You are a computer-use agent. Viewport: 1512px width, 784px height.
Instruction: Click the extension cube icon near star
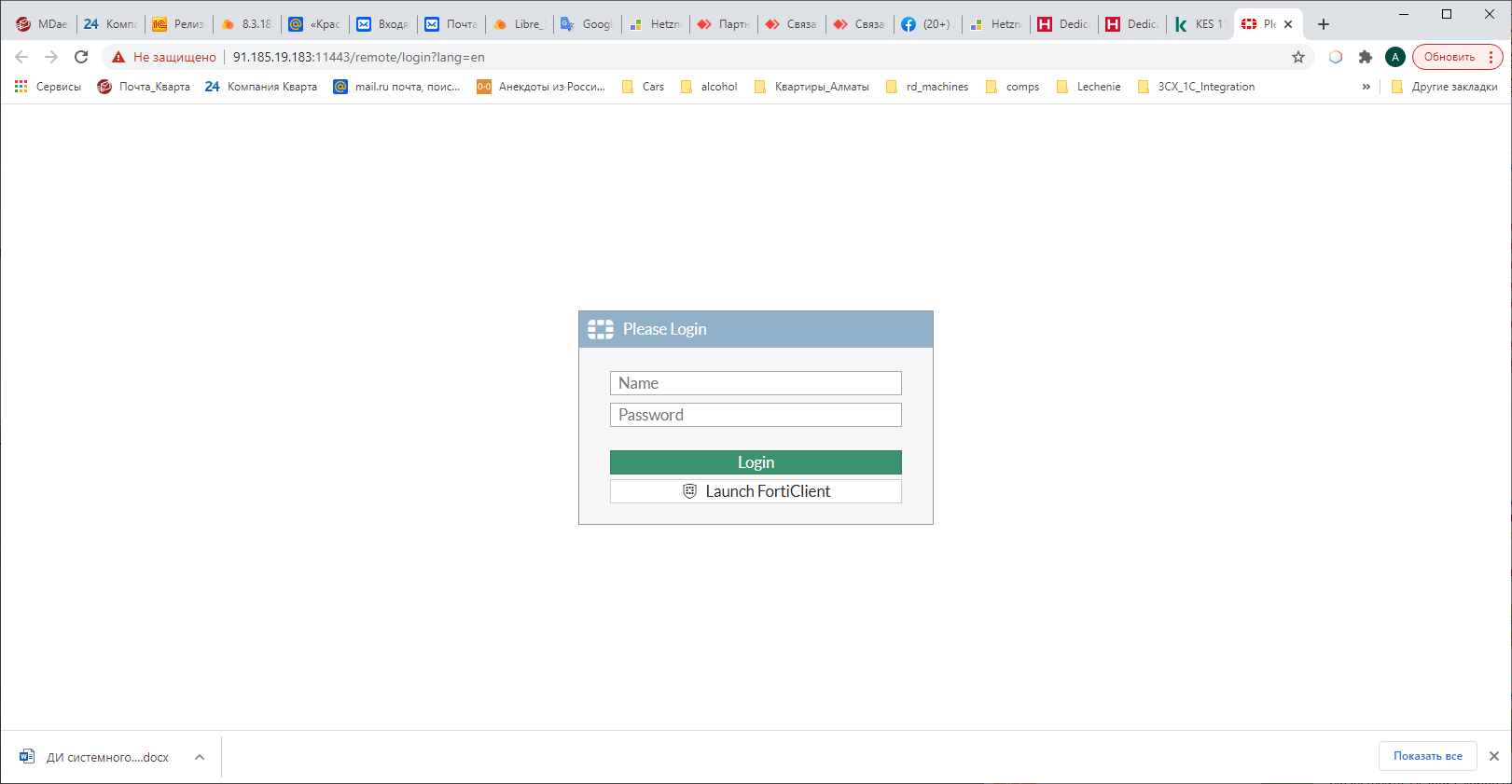tap(1336, 57)
